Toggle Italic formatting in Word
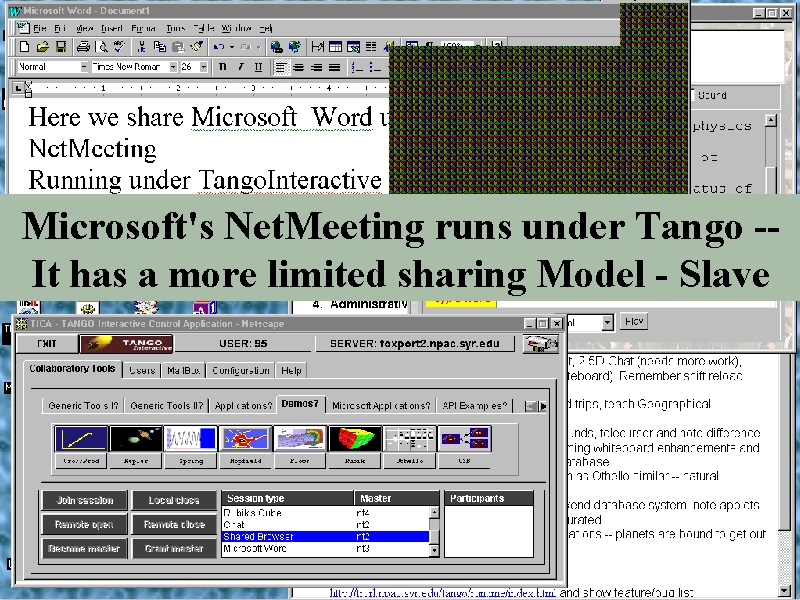 pyautogui.click(x=240, y=67)
